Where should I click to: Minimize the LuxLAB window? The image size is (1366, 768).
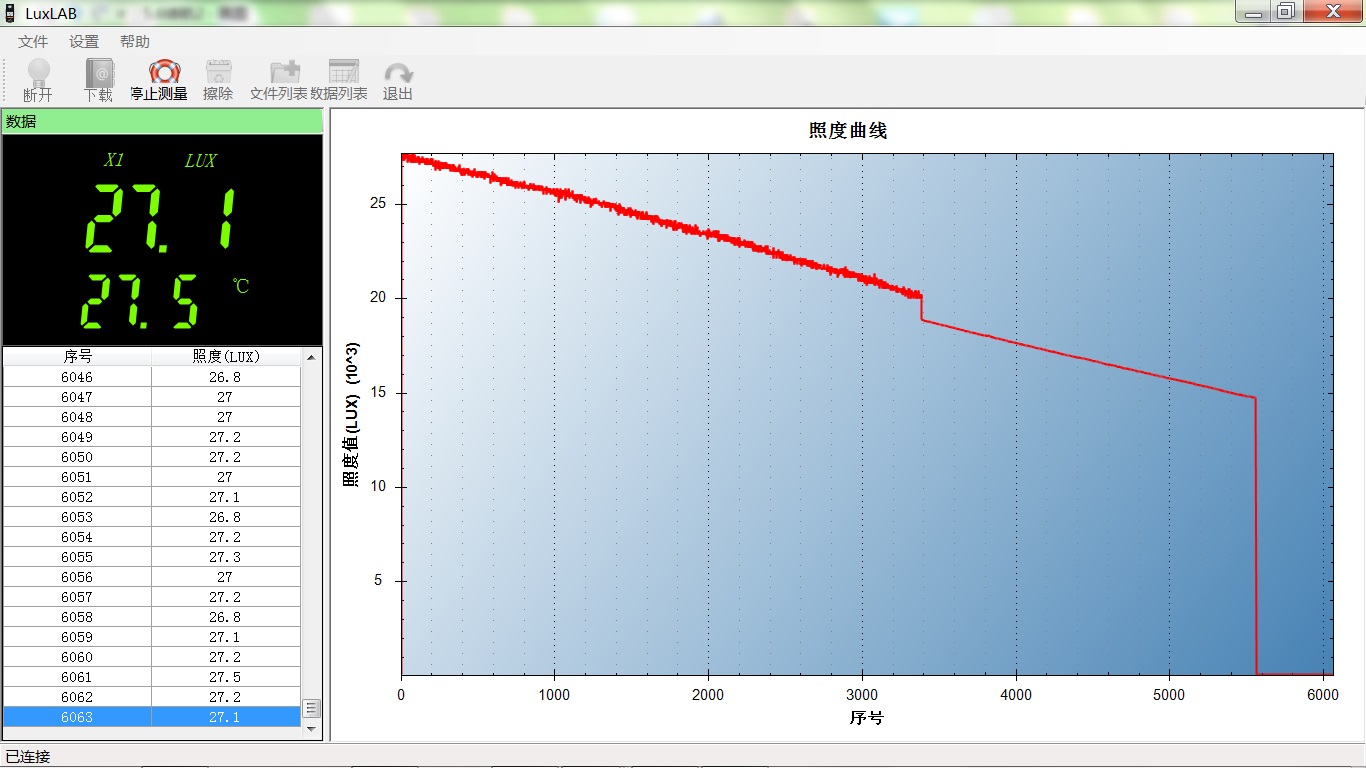coord(1254,11)
